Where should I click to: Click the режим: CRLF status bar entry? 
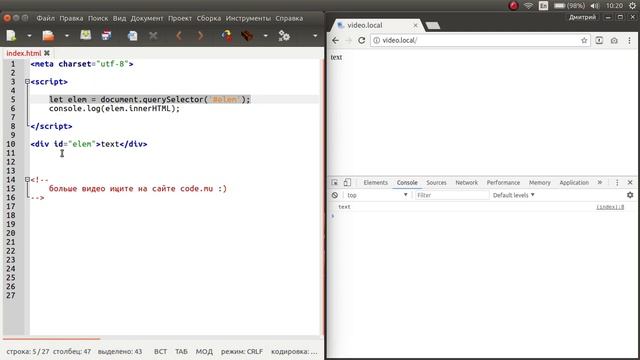tap(242, 351)
